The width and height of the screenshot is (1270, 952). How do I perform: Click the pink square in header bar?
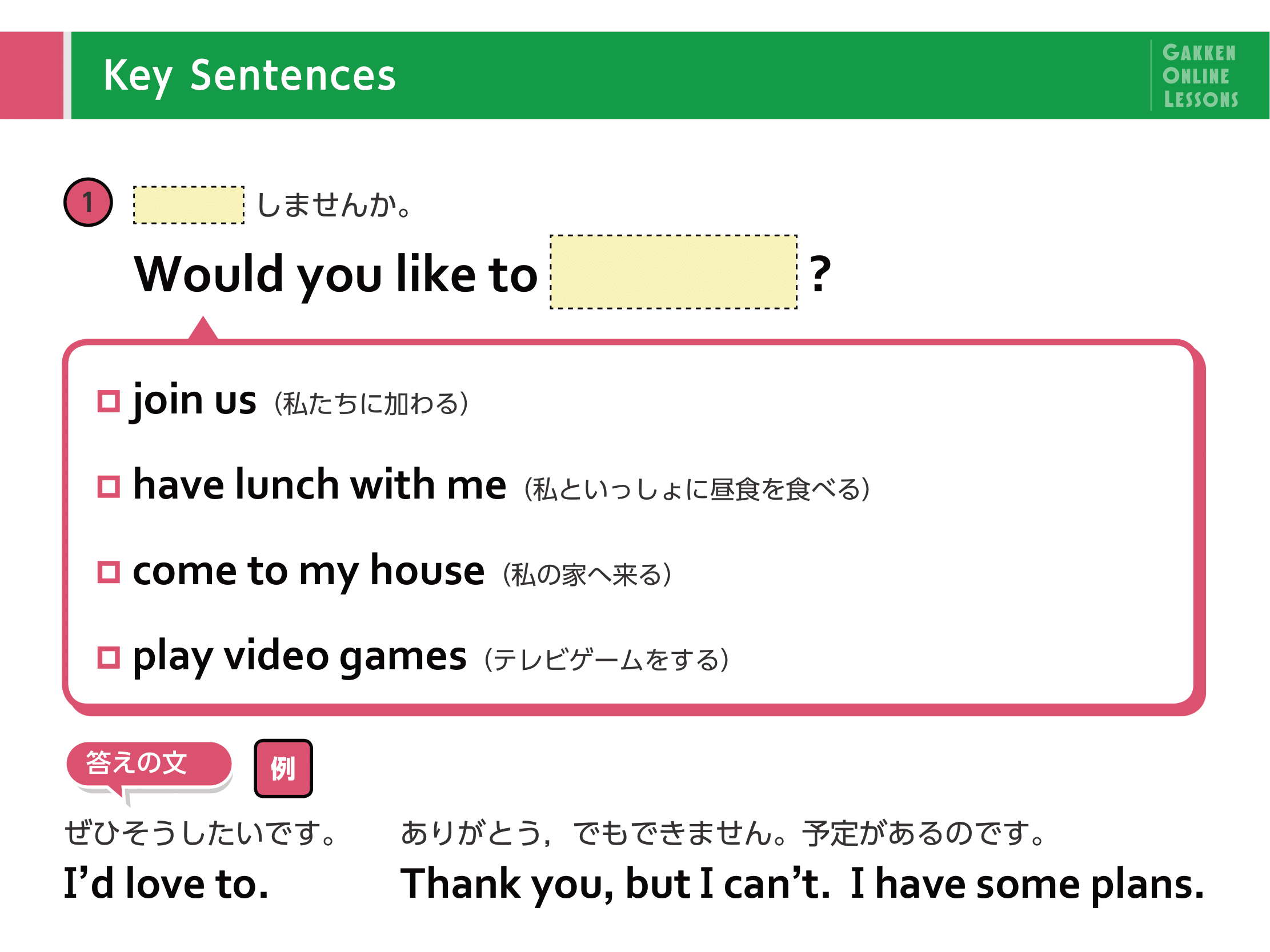click(31, 75)
